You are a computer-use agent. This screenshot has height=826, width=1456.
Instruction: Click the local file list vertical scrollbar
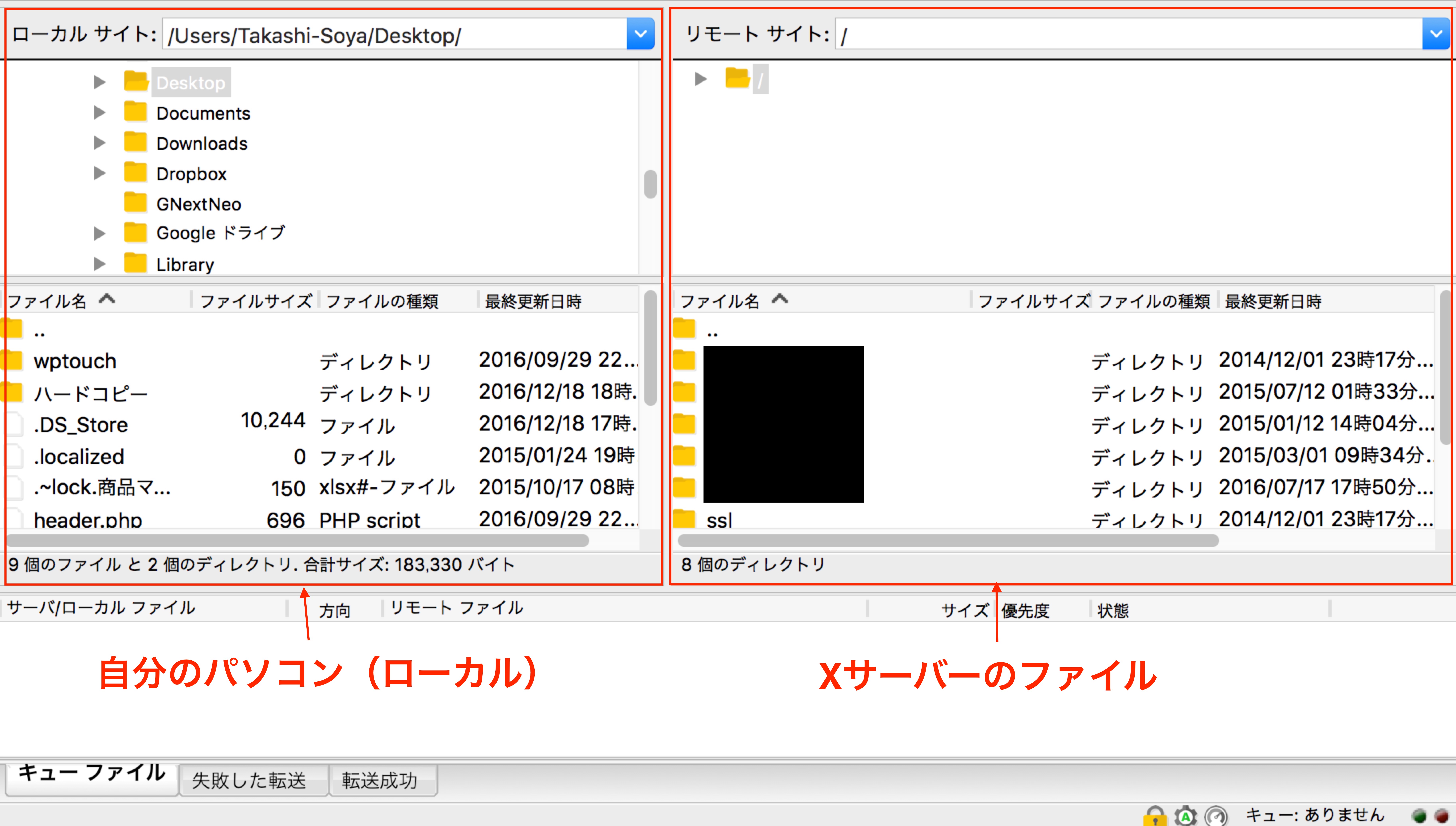click(x=651, y=348)
